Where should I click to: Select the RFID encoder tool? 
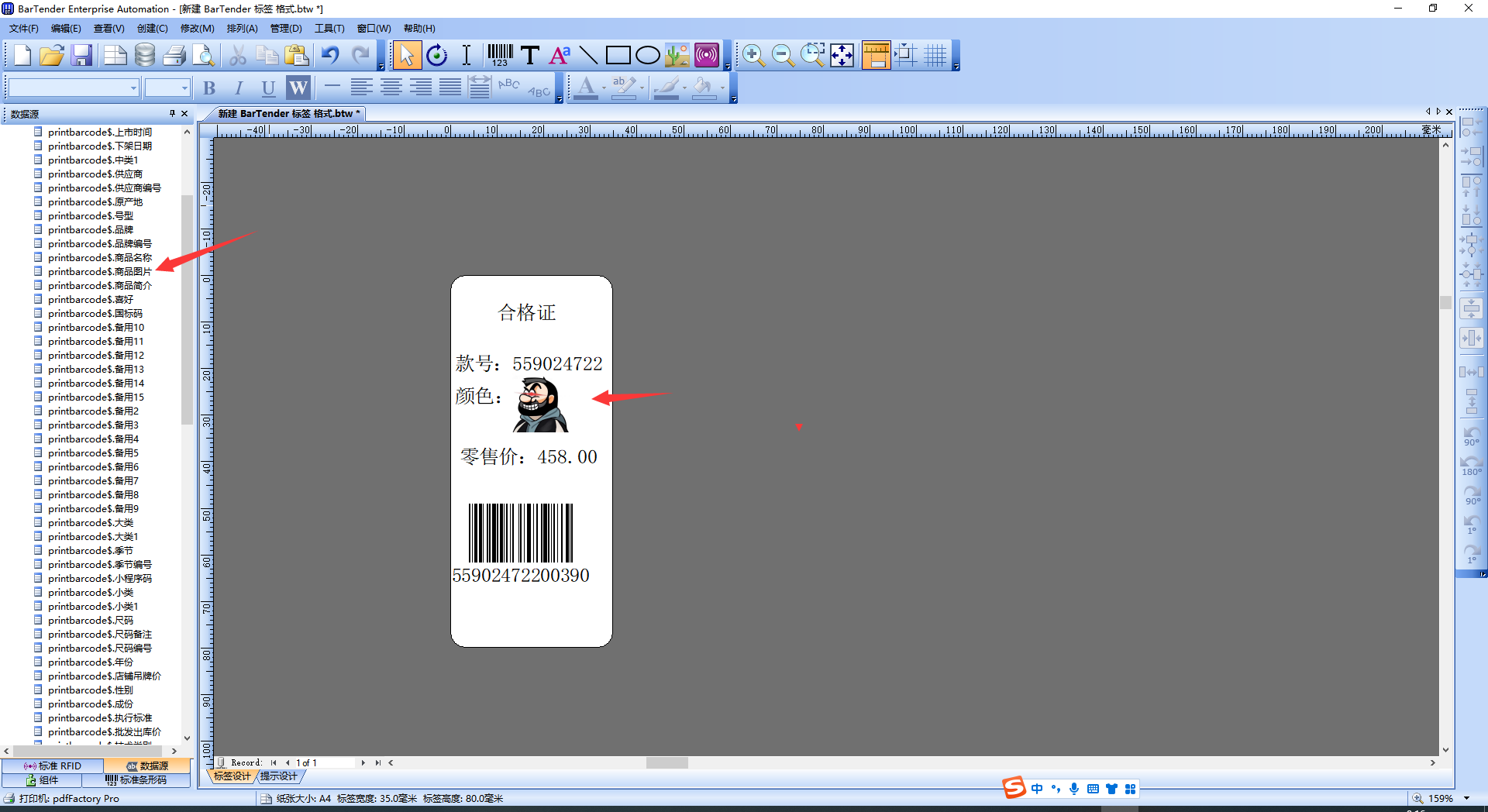coord(707,56)
